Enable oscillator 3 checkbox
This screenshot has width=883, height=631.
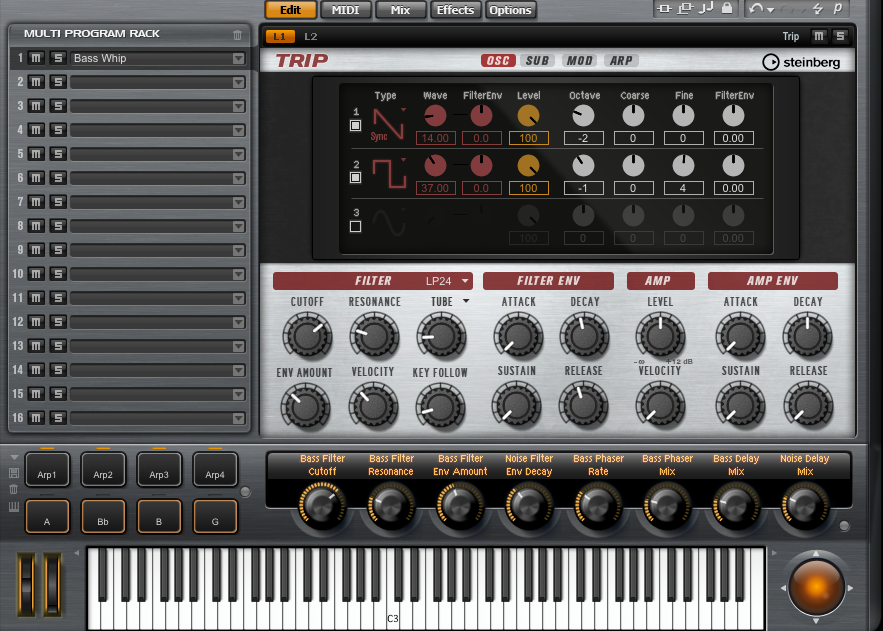[355, 227]
